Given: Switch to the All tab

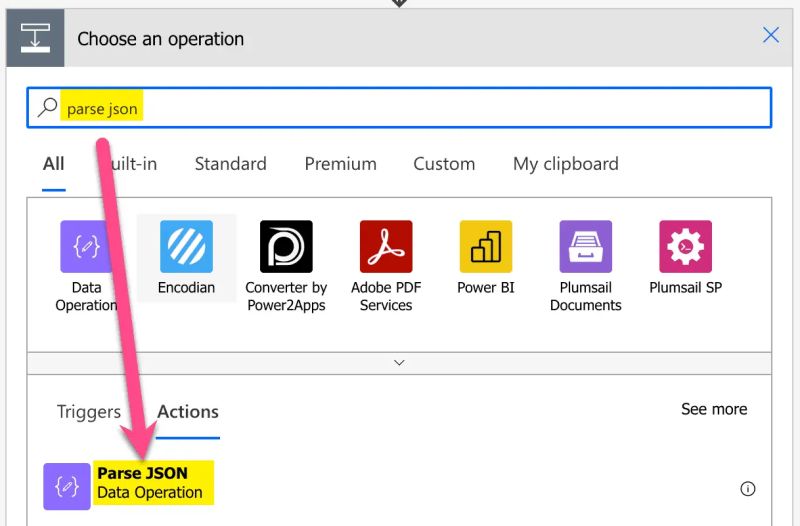Looking at the screenshot, I should coord(54,164).
